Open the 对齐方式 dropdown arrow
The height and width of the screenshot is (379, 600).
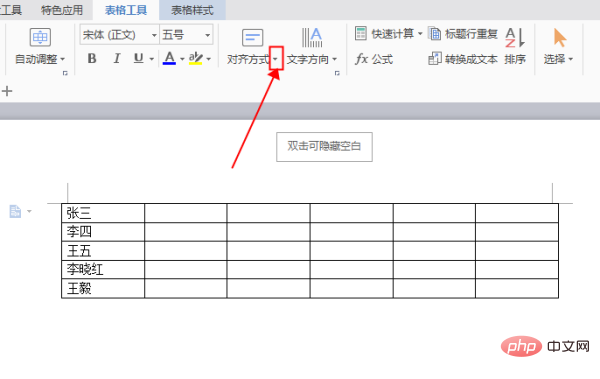pos(276,59)
